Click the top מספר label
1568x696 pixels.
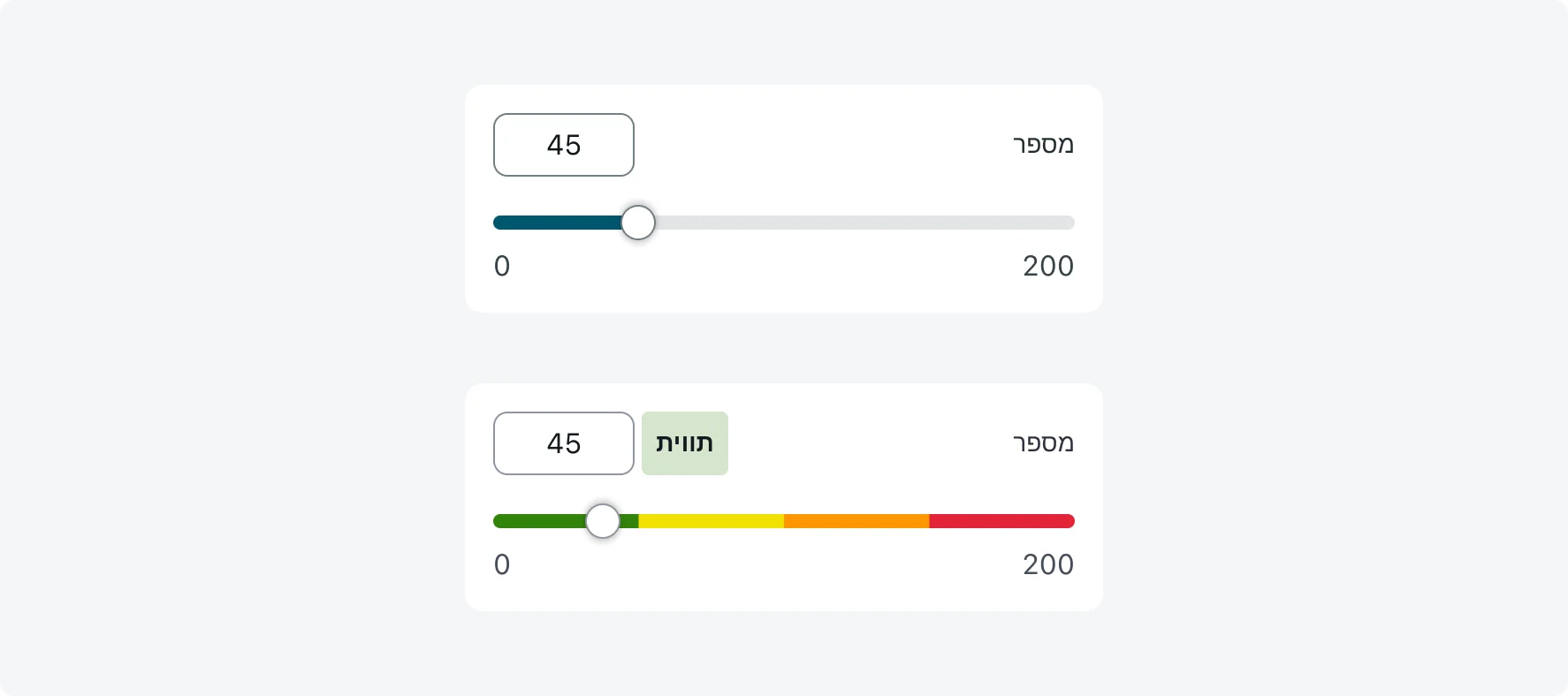click(x=1043, y=144)
